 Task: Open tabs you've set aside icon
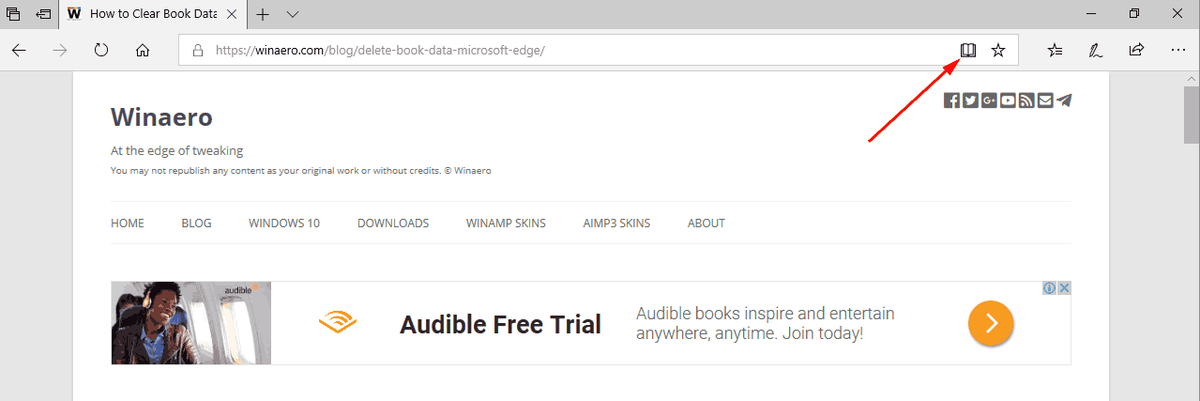pos(13,15)
